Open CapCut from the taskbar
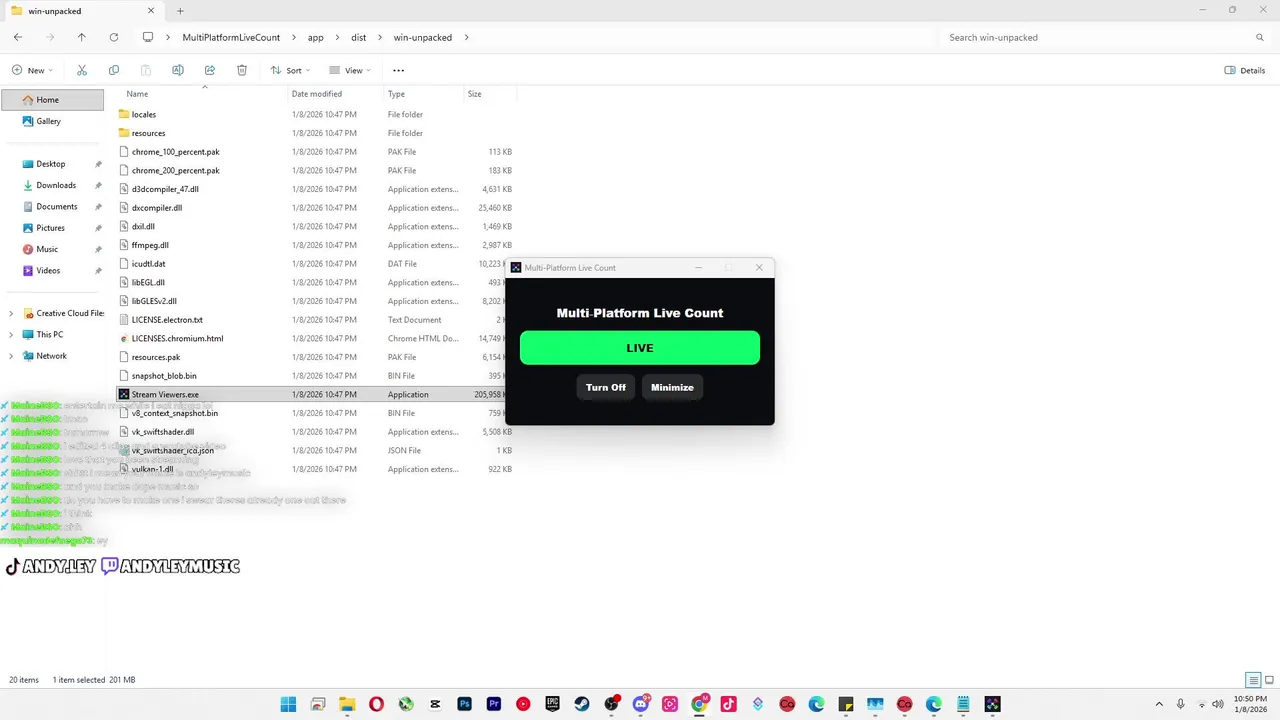The height and width of the screenshot is (720, 1280). pos(435,704)
